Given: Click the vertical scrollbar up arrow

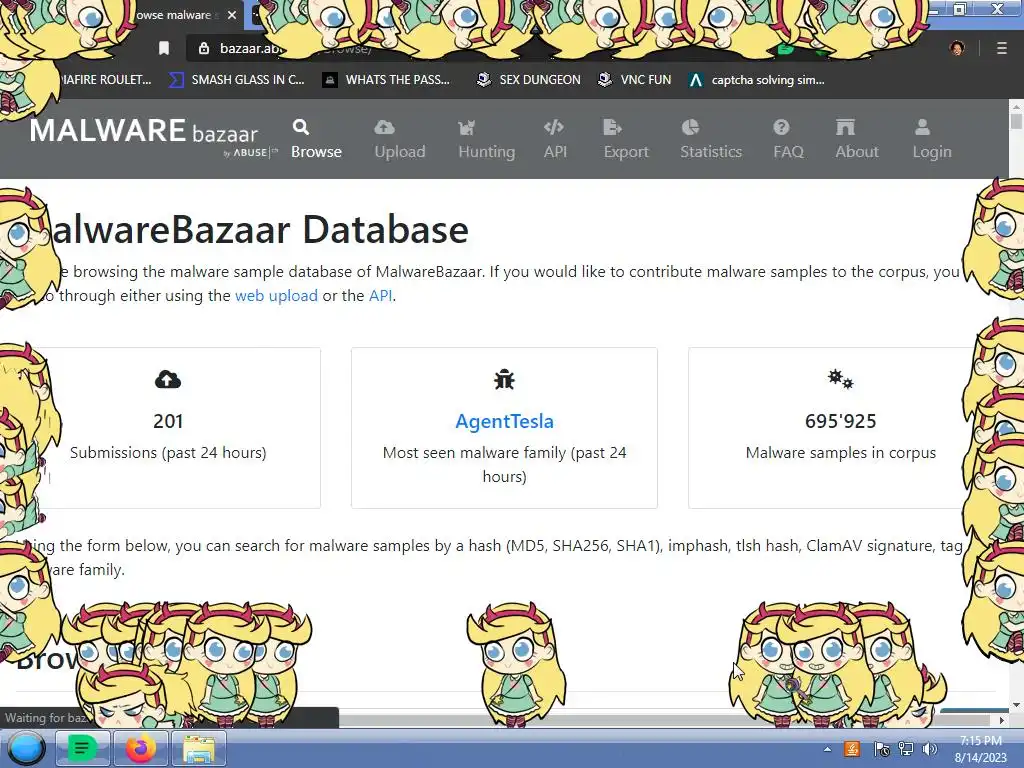Looking at the screenshot, I should click(x=1016, y=105).
